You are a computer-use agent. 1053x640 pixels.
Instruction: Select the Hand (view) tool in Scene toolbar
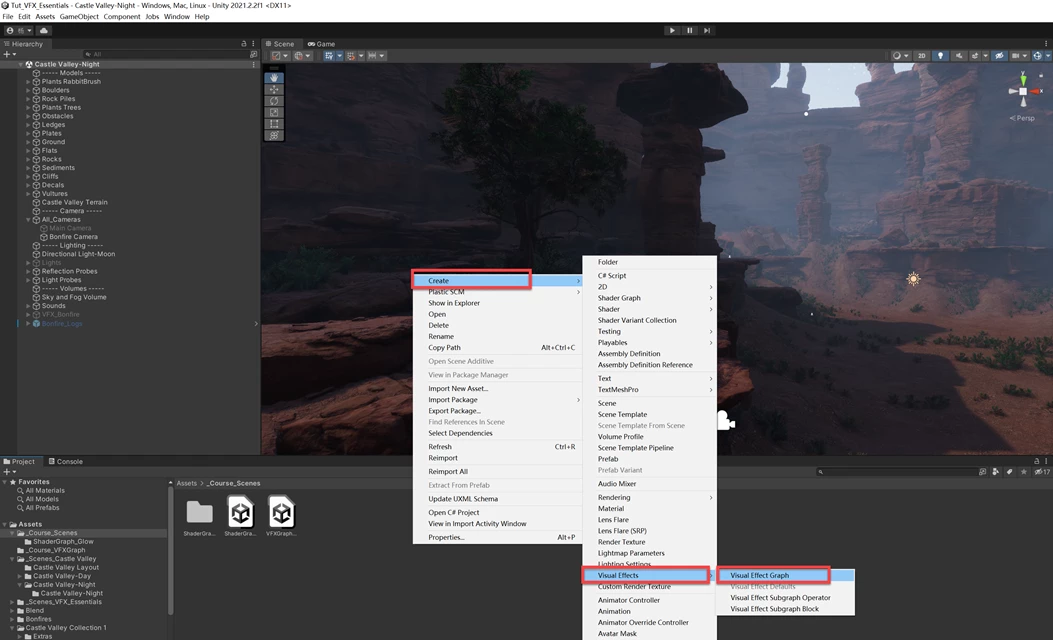click(274, 78)
